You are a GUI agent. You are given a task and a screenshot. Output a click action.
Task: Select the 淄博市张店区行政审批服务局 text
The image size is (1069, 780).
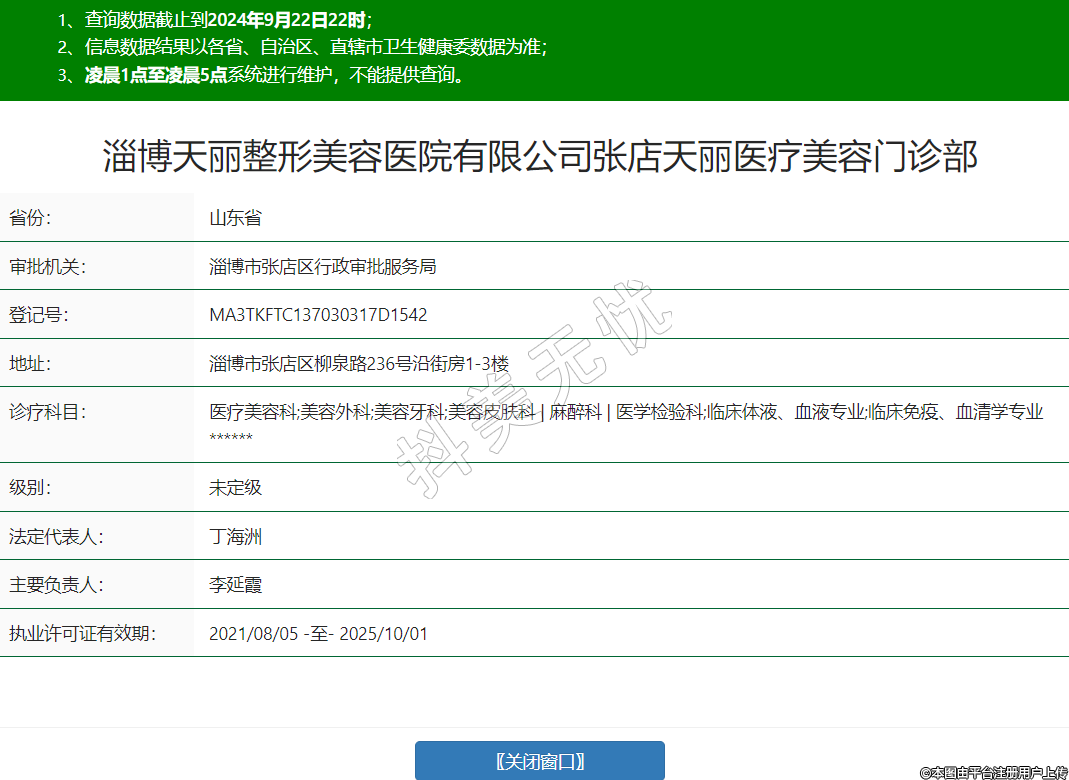322,267
